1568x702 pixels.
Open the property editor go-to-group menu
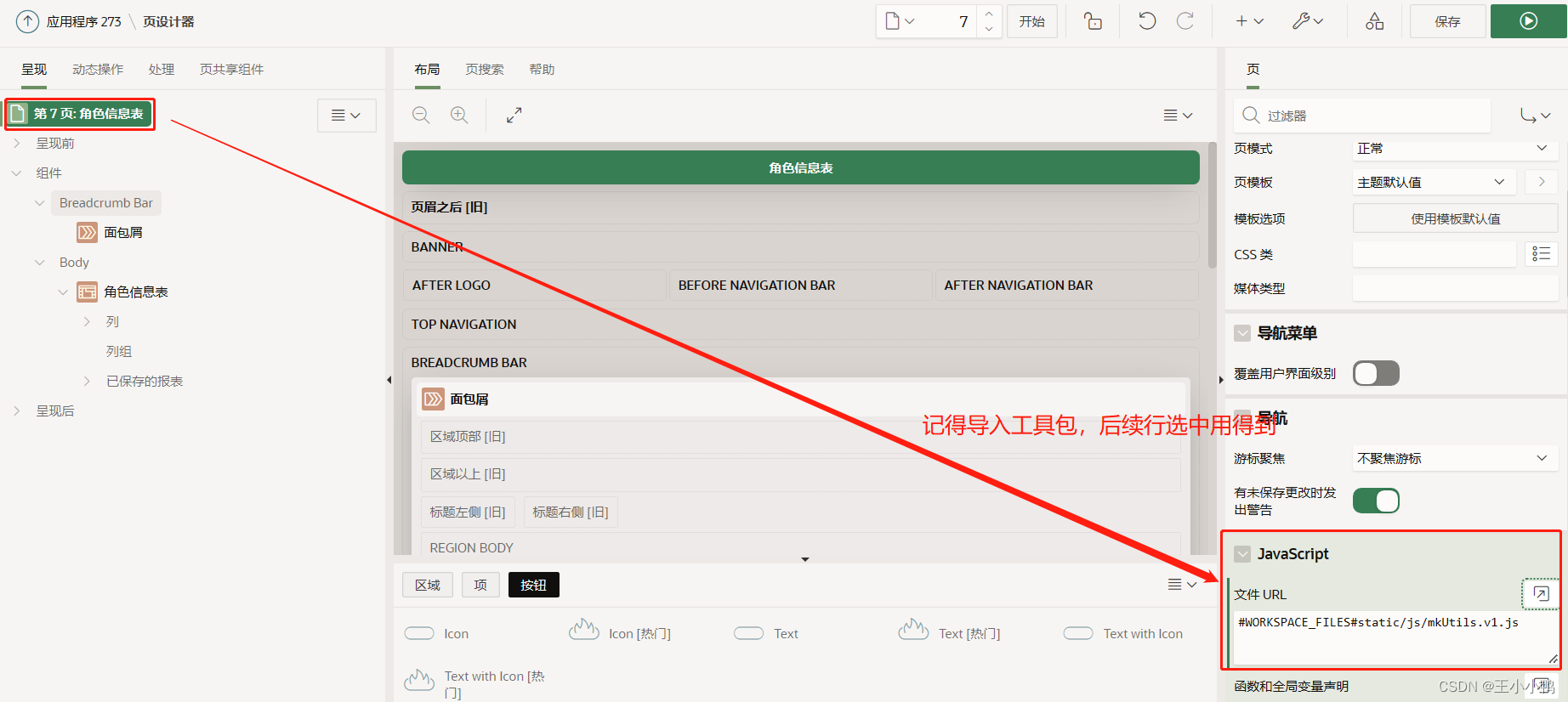1535,116
